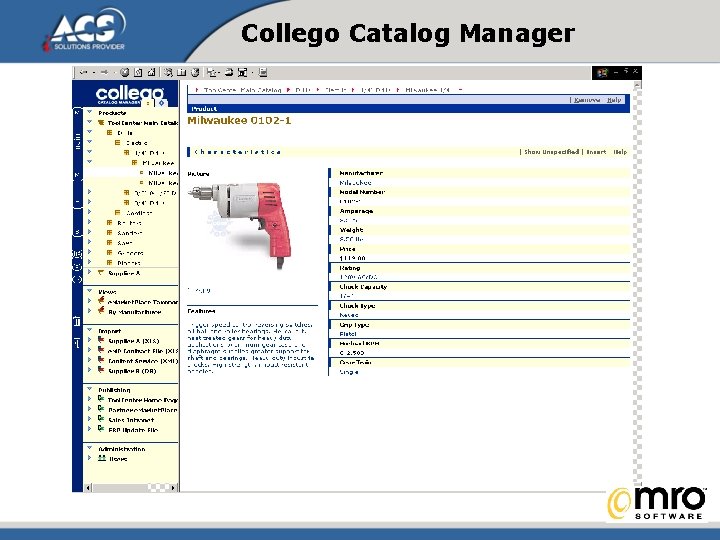Expand the Sales Intranet node
Viewport: 720px width, 540px height.
(x=90, y=419)
